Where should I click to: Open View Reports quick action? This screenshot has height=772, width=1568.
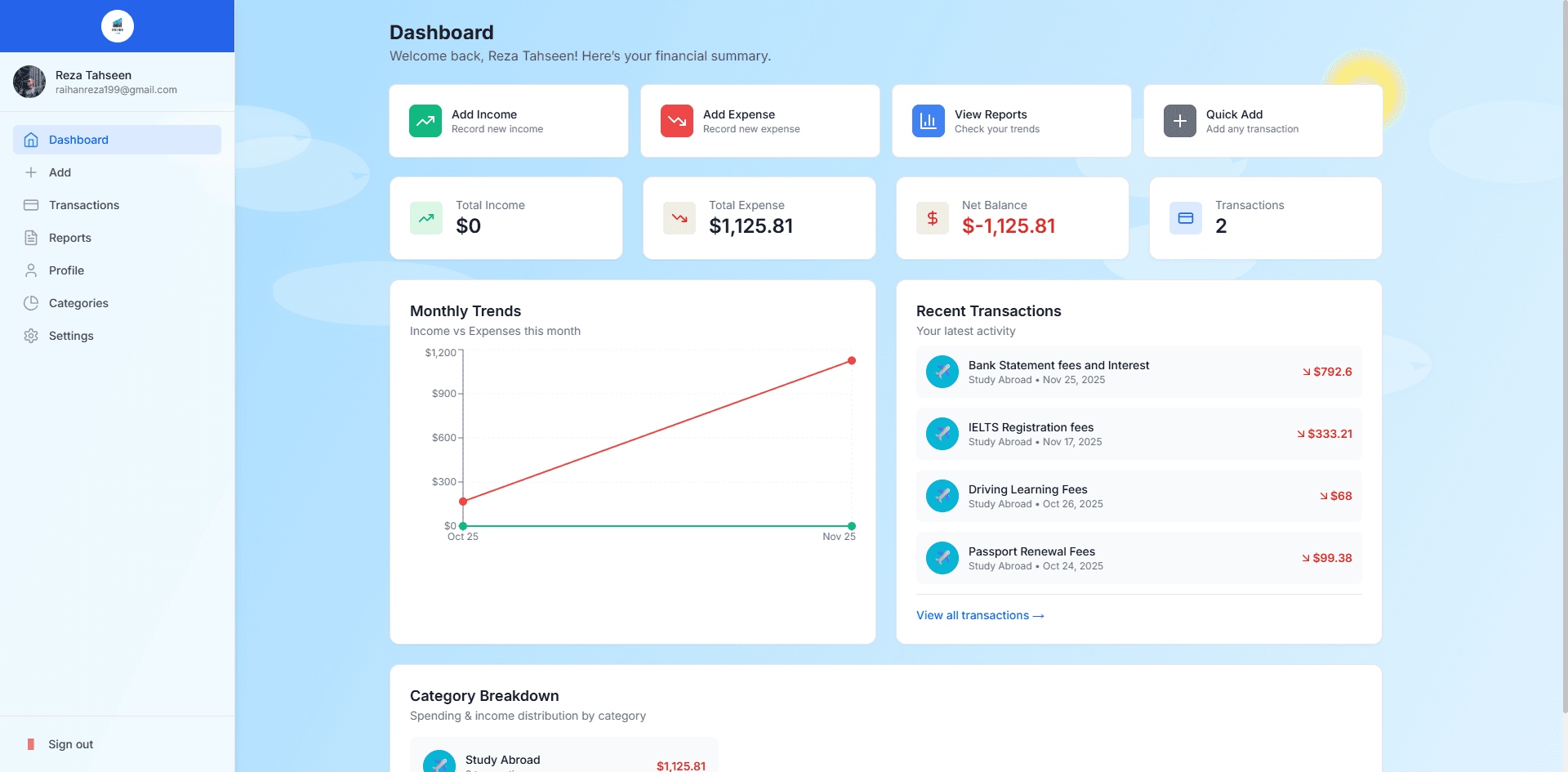pos(1012,121)
